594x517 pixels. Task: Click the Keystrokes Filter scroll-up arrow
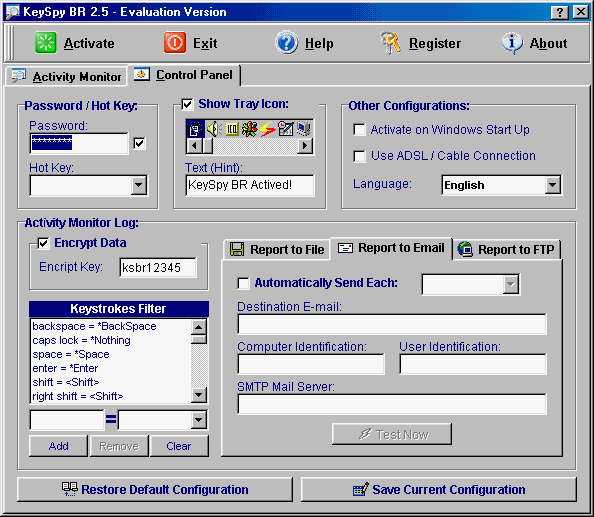199,326
